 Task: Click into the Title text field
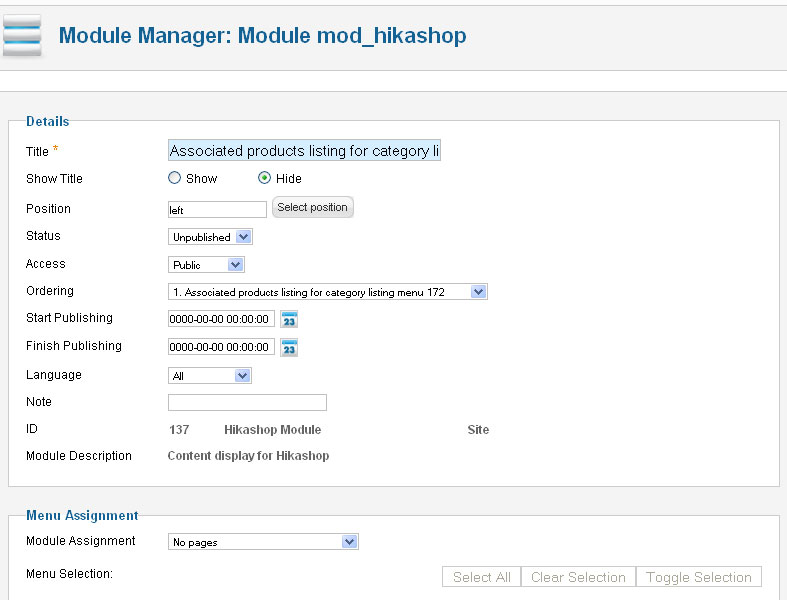(x=304, y=151)
